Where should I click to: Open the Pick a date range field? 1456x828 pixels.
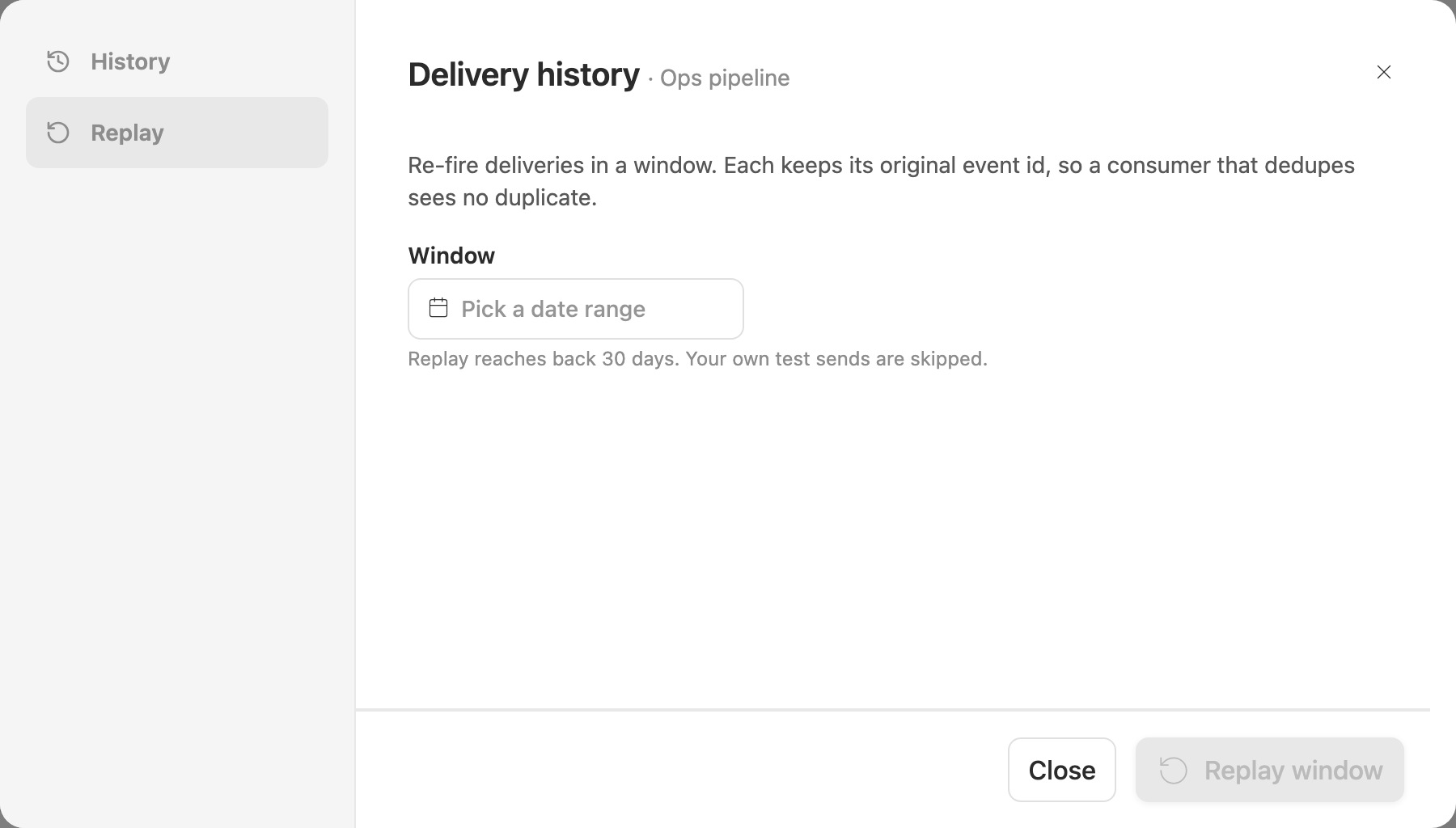click(x=575, y=309)
